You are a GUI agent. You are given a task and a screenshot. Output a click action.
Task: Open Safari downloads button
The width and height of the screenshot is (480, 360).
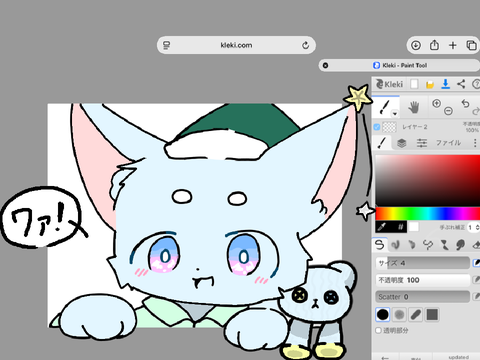coord(416,45)
